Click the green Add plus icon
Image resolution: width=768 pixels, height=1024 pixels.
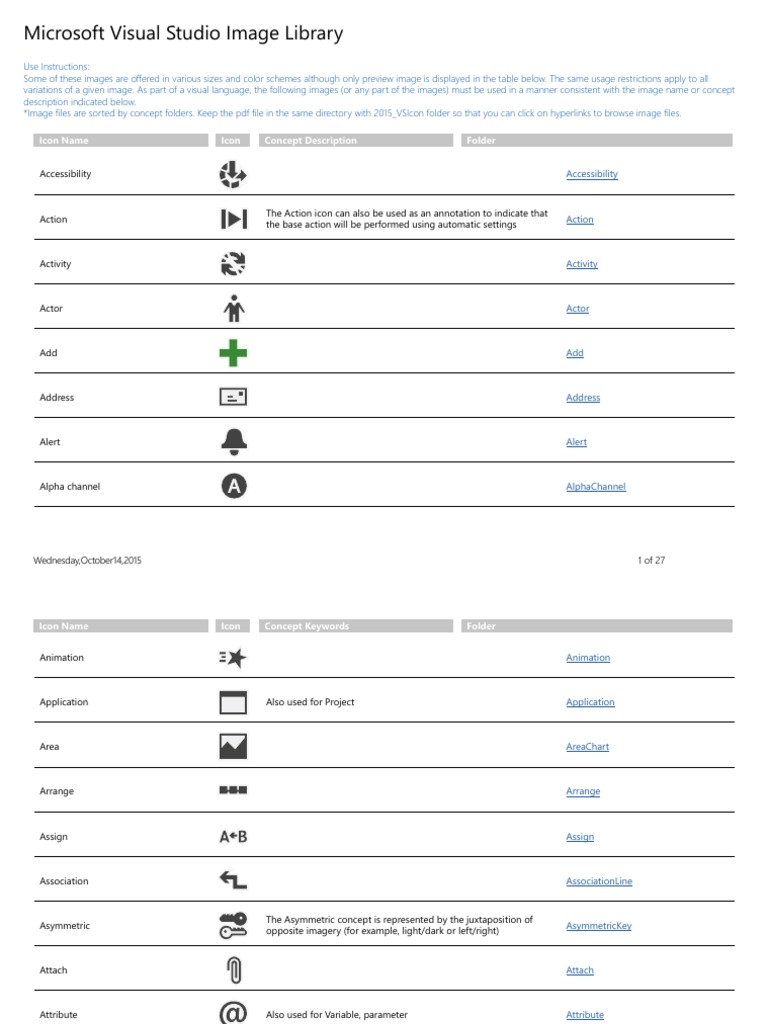click(x=232, y=353)
